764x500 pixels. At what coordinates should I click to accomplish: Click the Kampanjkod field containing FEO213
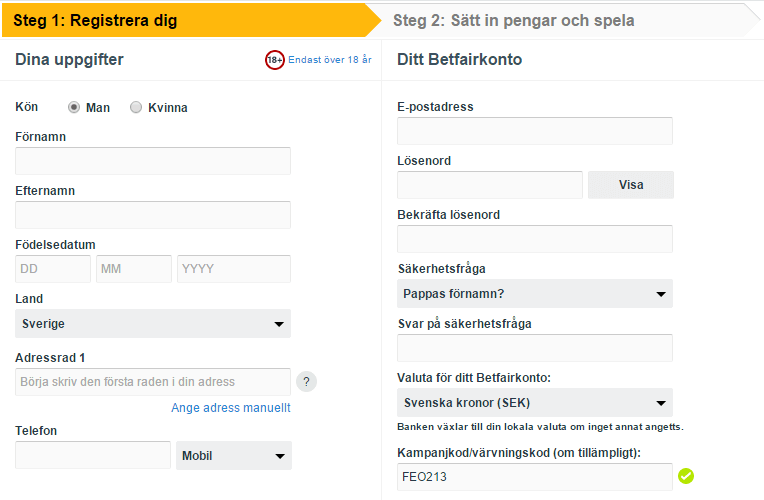pos(535,477)
